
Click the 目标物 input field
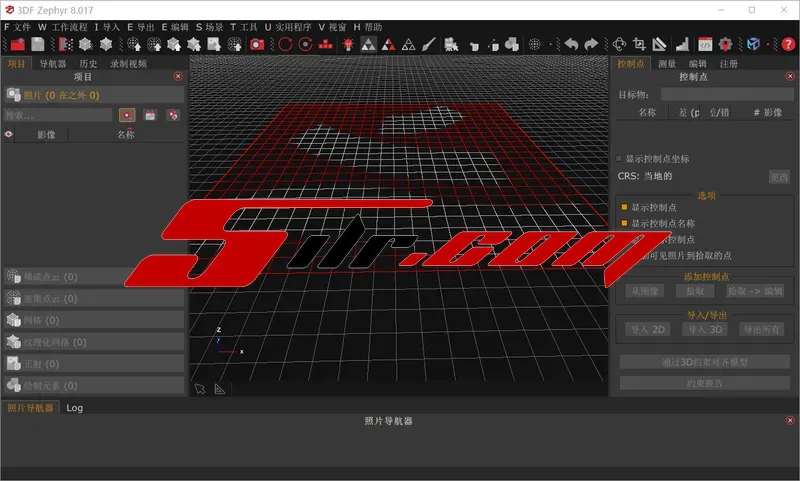[x=727, y=94]
